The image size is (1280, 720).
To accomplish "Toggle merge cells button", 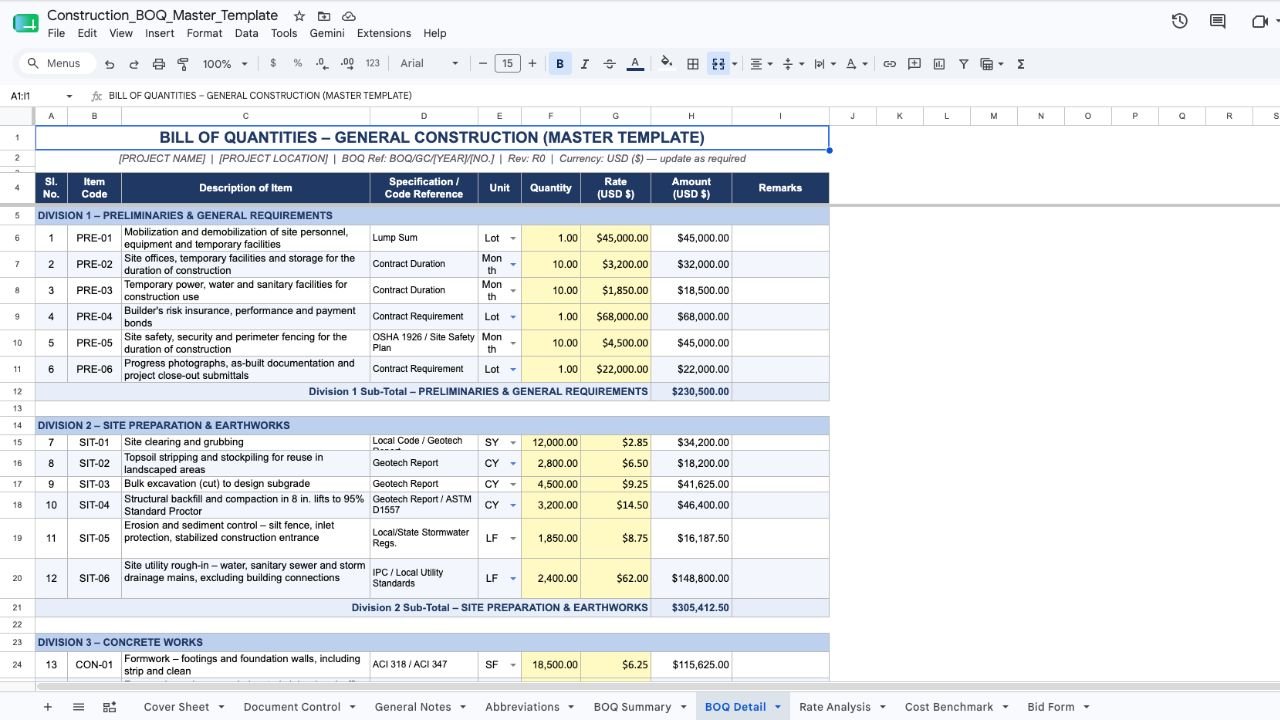I will click(x=718, y=64).
